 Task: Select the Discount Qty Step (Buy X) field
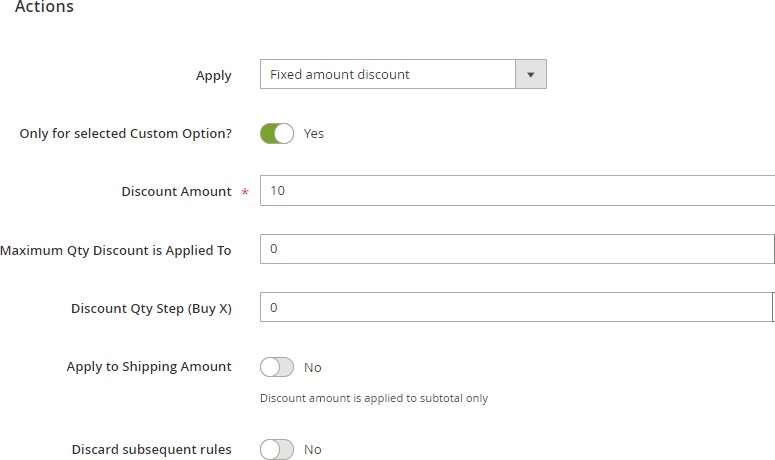pyautogui.click(x=516, y=308)
